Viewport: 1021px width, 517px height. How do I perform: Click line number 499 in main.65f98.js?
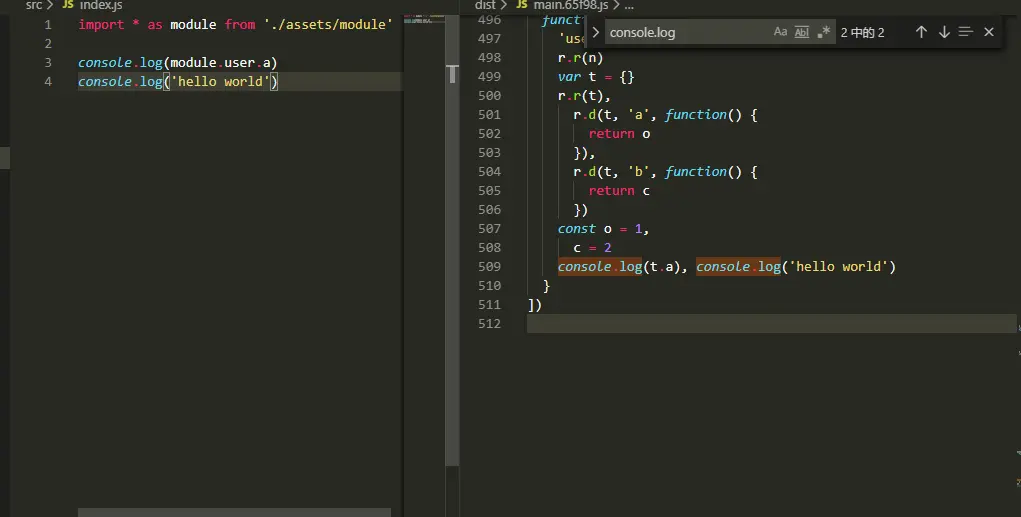coord(489,77)
